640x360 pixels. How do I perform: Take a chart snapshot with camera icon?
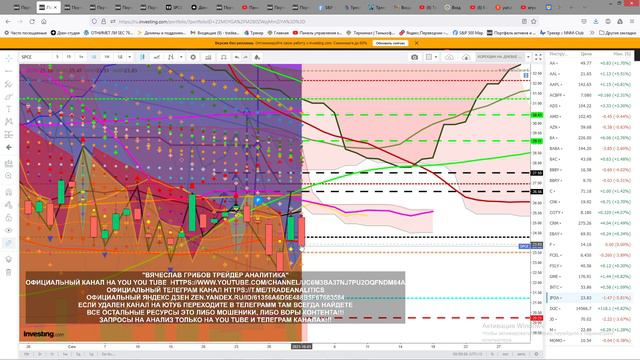pos(414,57)
